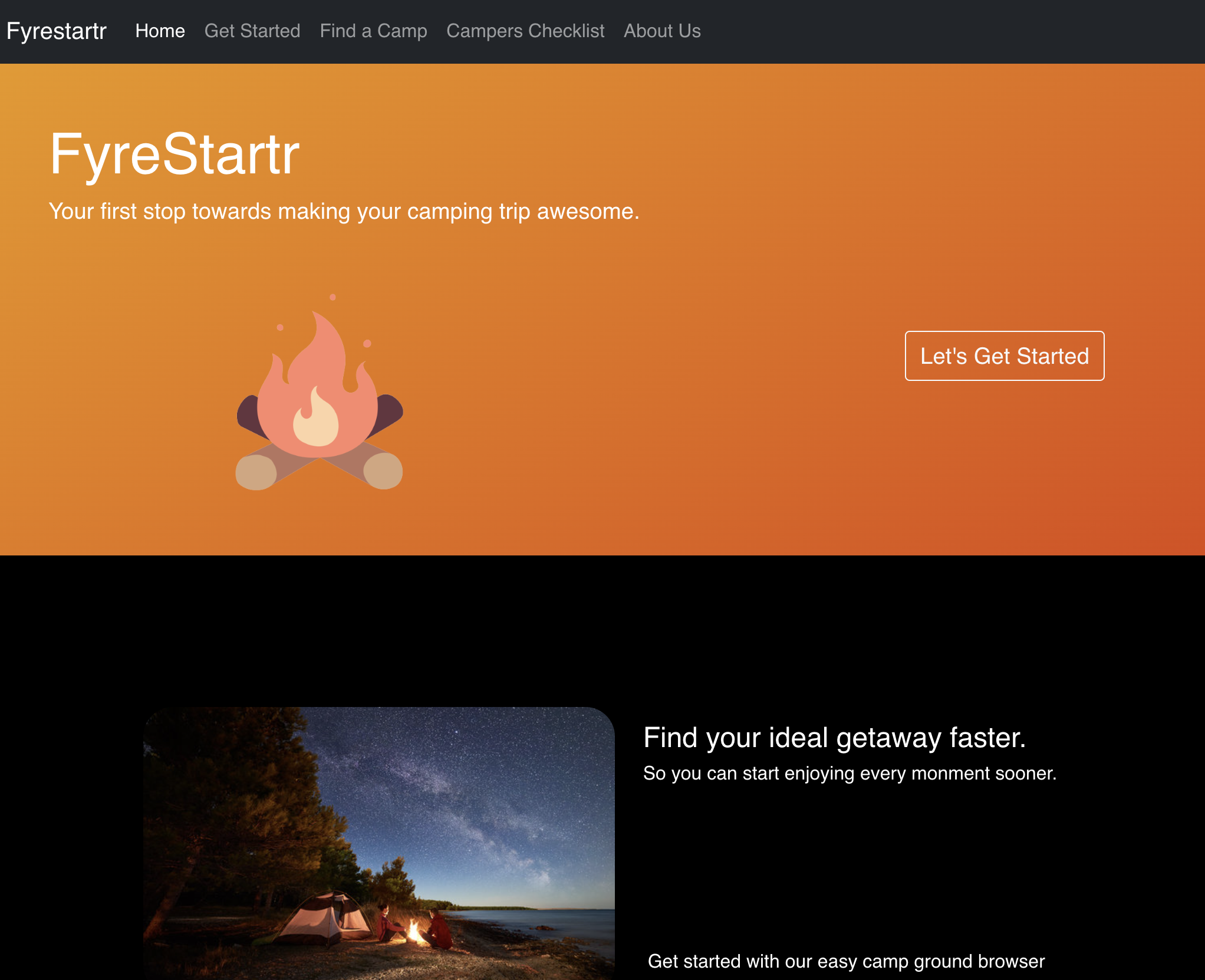Go to the Get Started page
Screen dimensions: 1205x980
[252, 31]
